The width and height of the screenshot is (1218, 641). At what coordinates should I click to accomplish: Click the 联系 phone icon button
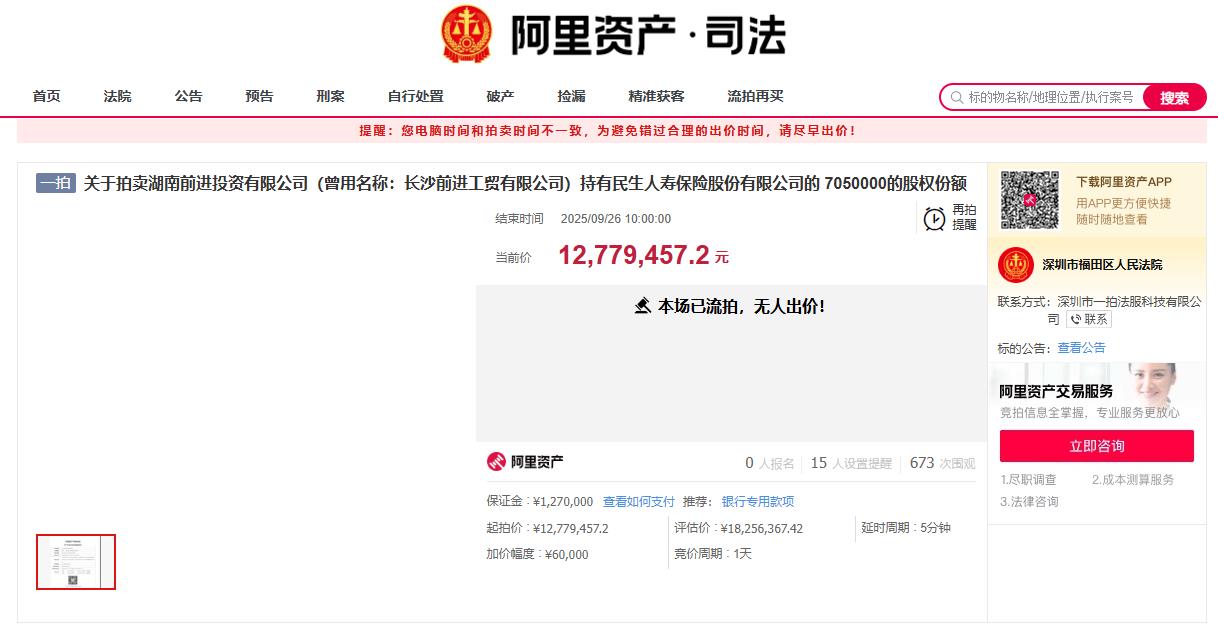click(x=1089, y=319)
